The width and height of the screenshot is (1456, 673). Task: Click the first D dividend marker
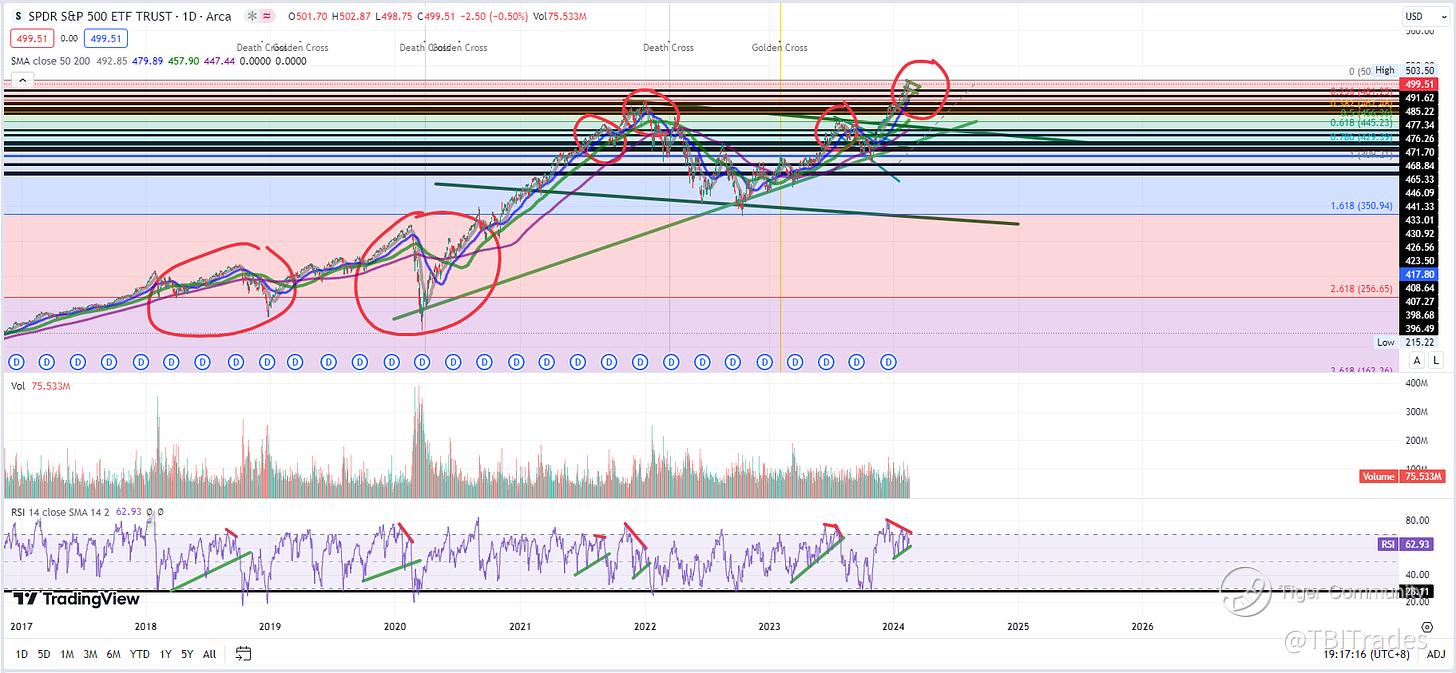(x=14, y=361)
